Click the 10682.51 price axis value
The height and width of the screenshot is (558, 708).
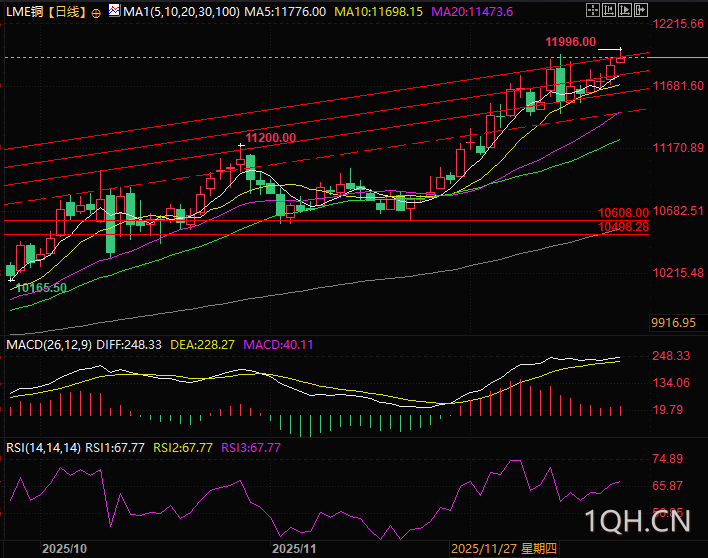click(x=678, y=210)
